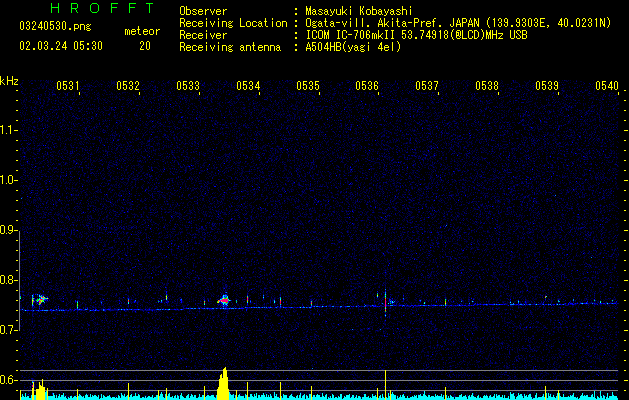Click the Observer label
The width and height of the screenshot is (629, 400).
pos(203,11)
